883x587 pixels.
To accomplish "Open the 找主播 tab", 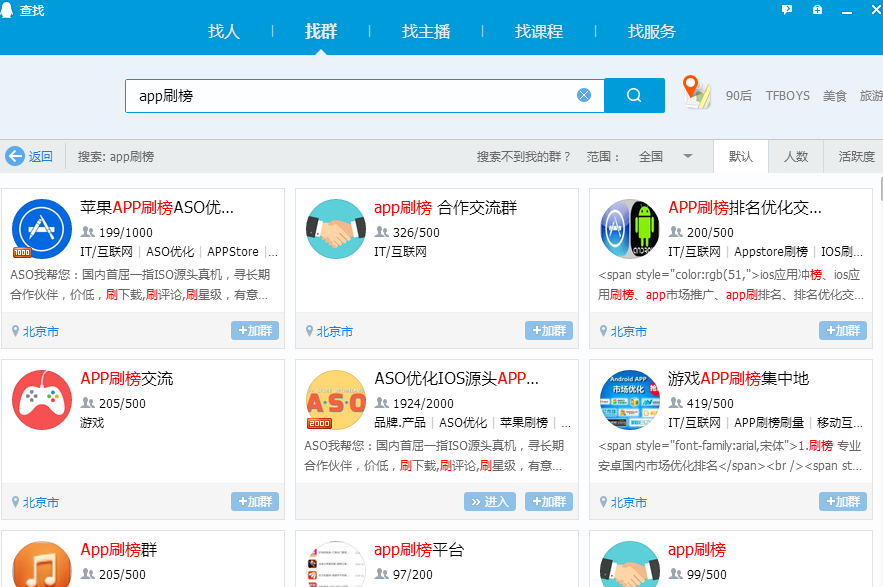I will [x=426, y=31].
